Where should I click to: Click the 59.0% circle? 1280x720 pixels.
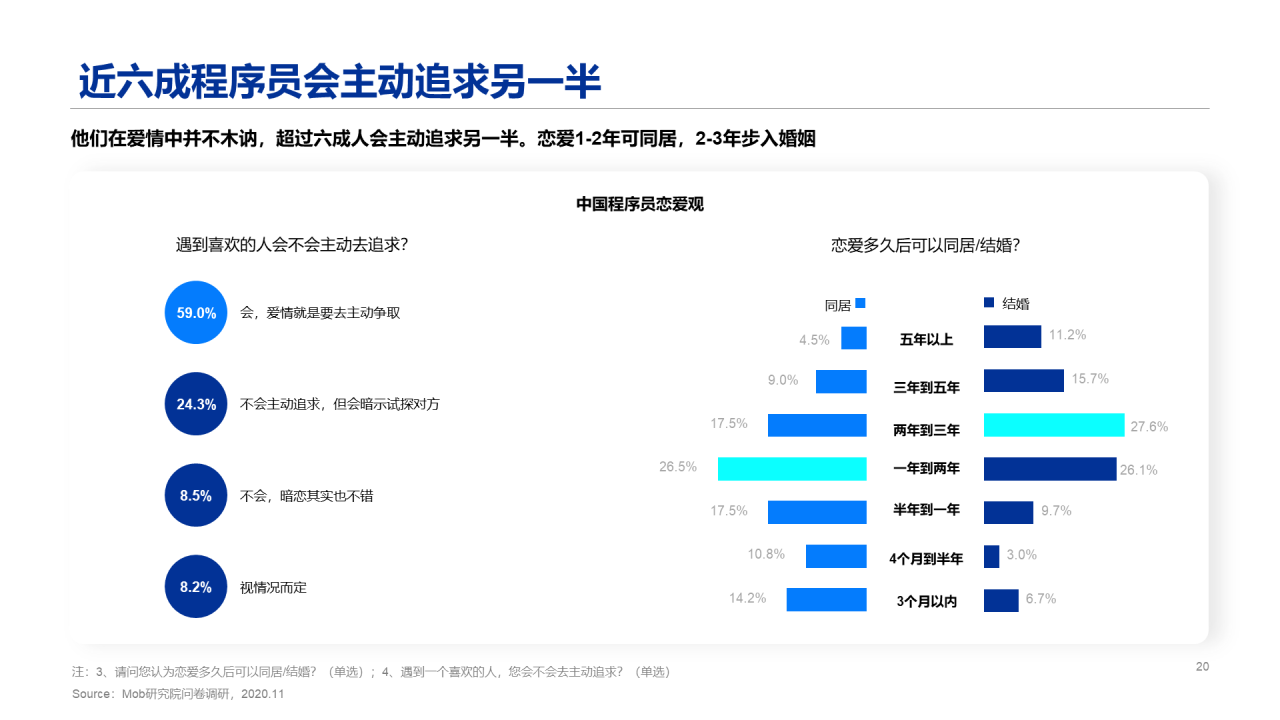pos(197,313)
